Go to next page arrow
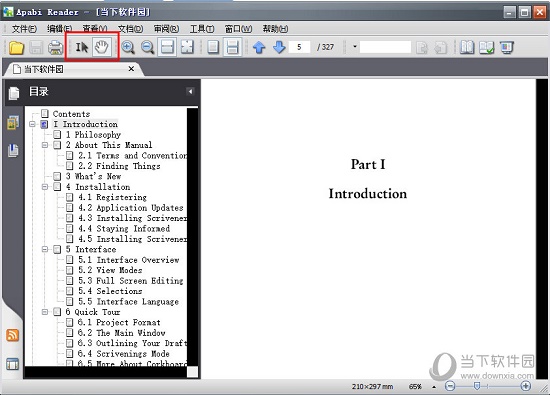 click(x=279, y=47)
